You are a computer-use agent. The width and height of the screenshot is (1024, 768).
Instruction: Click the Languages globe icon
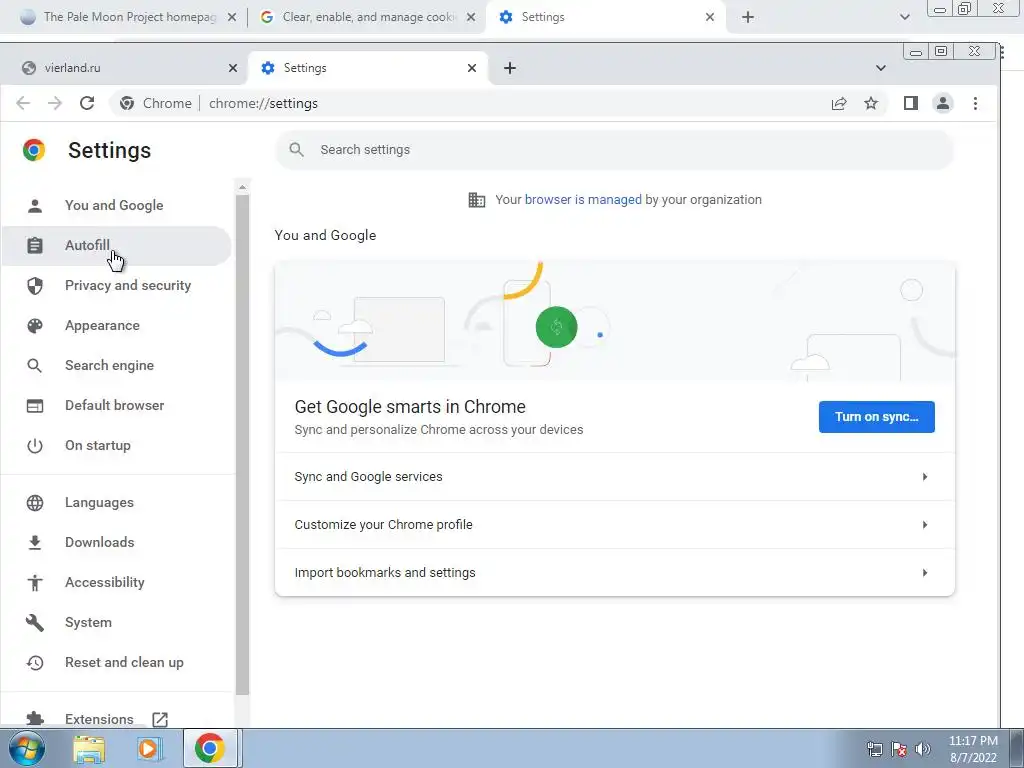pos(35,503)
